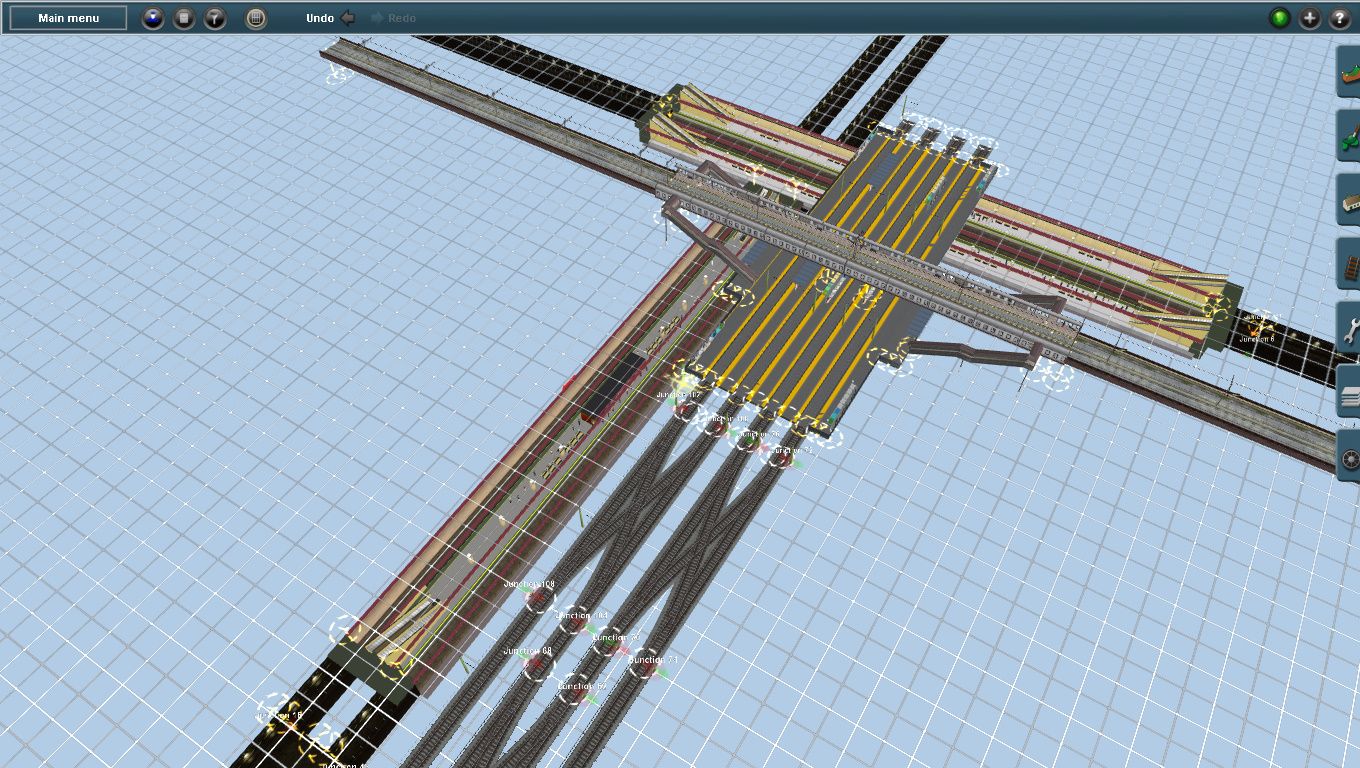Select Junction 71 marker near the bottom tracks
This screenshot has height=768, width=1360.
point(645,663)
